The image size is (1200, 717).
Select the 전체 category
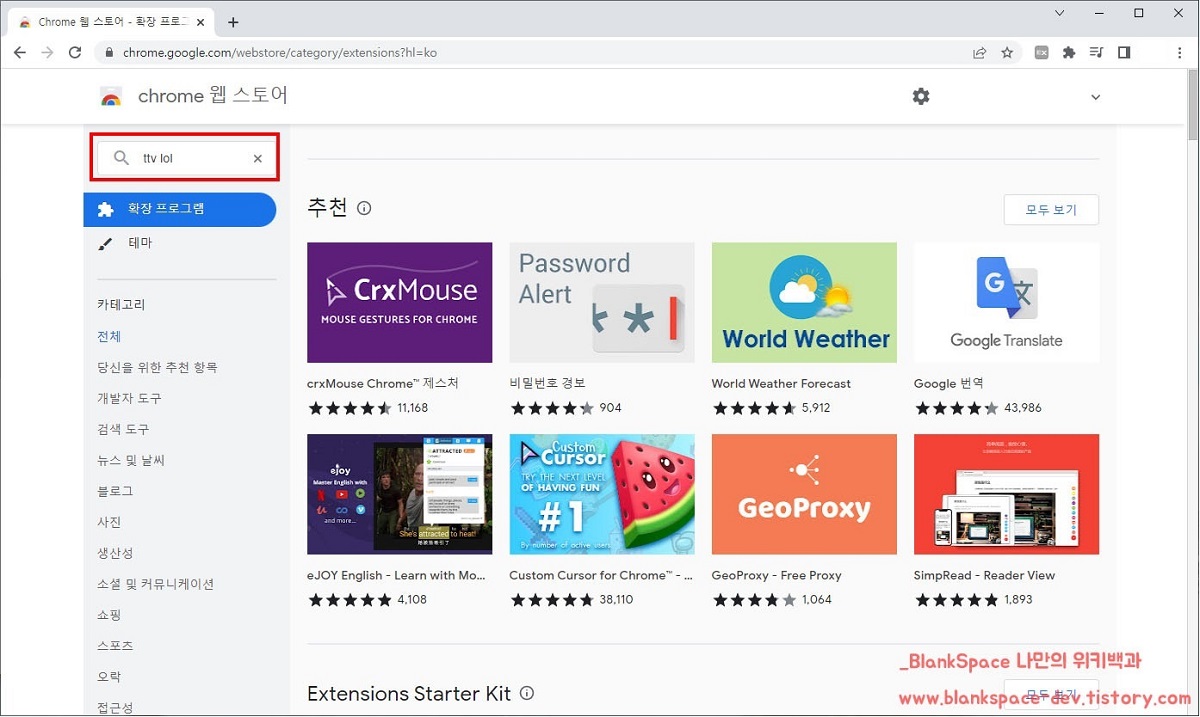coord(109,336)
